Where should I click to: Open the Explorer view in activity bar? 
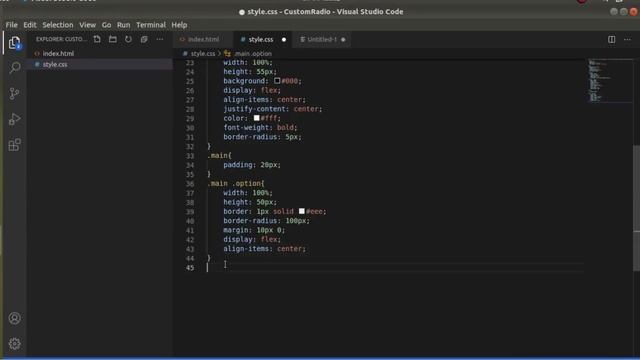click(15, 43)
